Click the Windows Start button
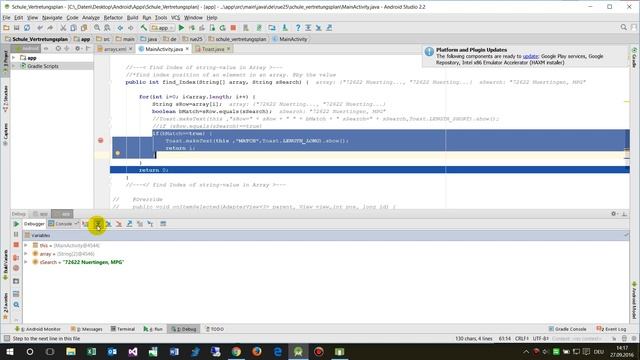Viewport: 640px width, 360px height. click(9, 351)
